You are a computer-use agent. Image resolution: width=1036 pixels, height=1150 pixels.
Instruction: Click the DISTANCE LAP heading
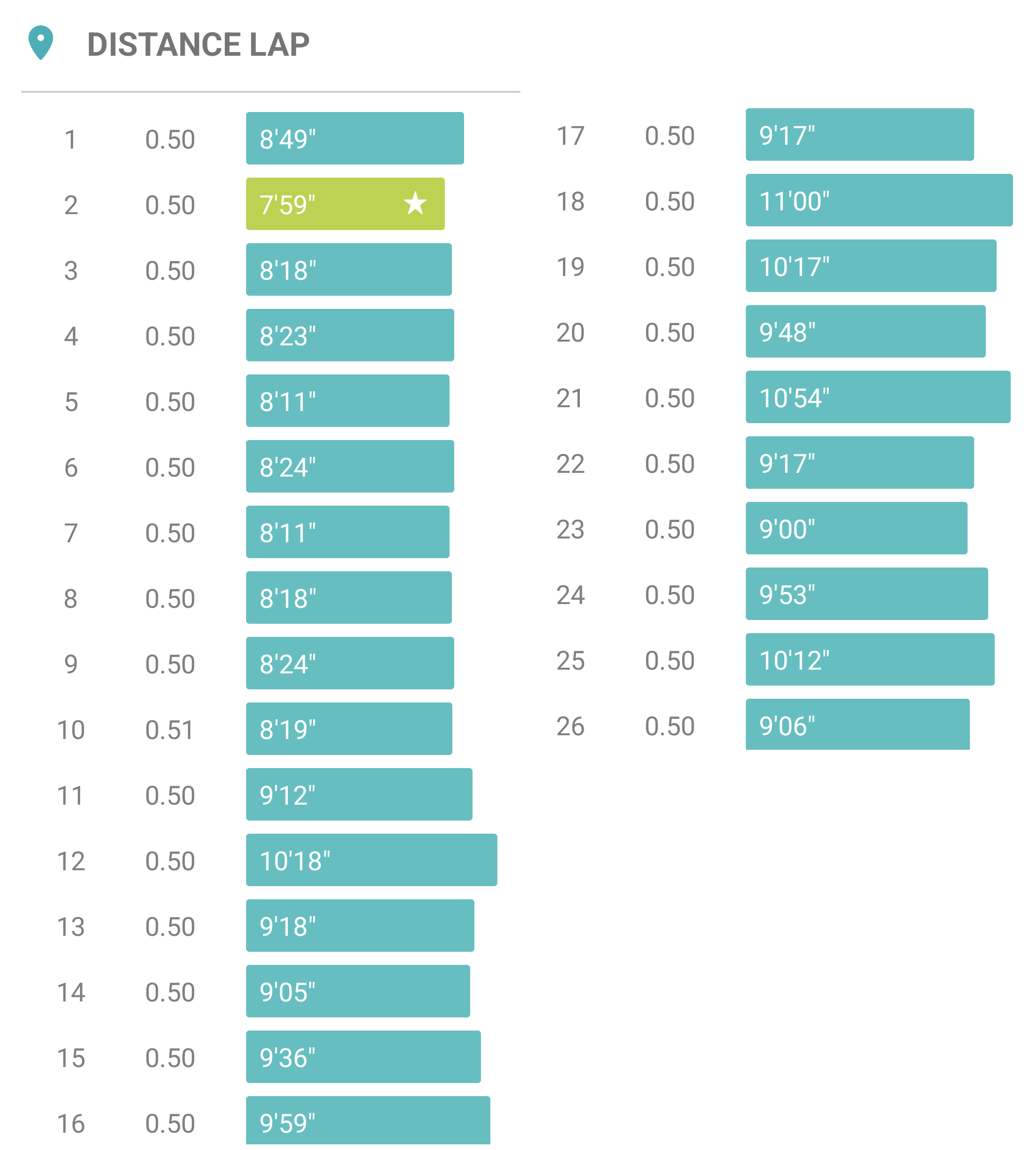198,45
